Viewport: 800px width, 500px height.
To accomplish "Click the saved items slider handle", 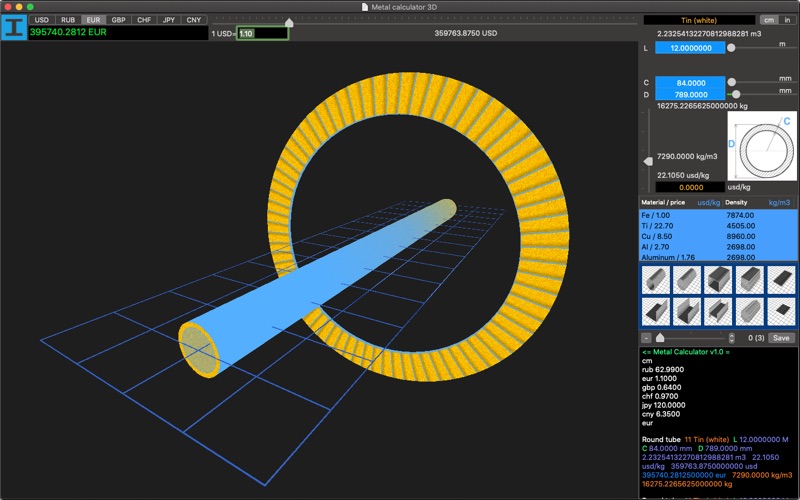I will (x=660, y=337).
